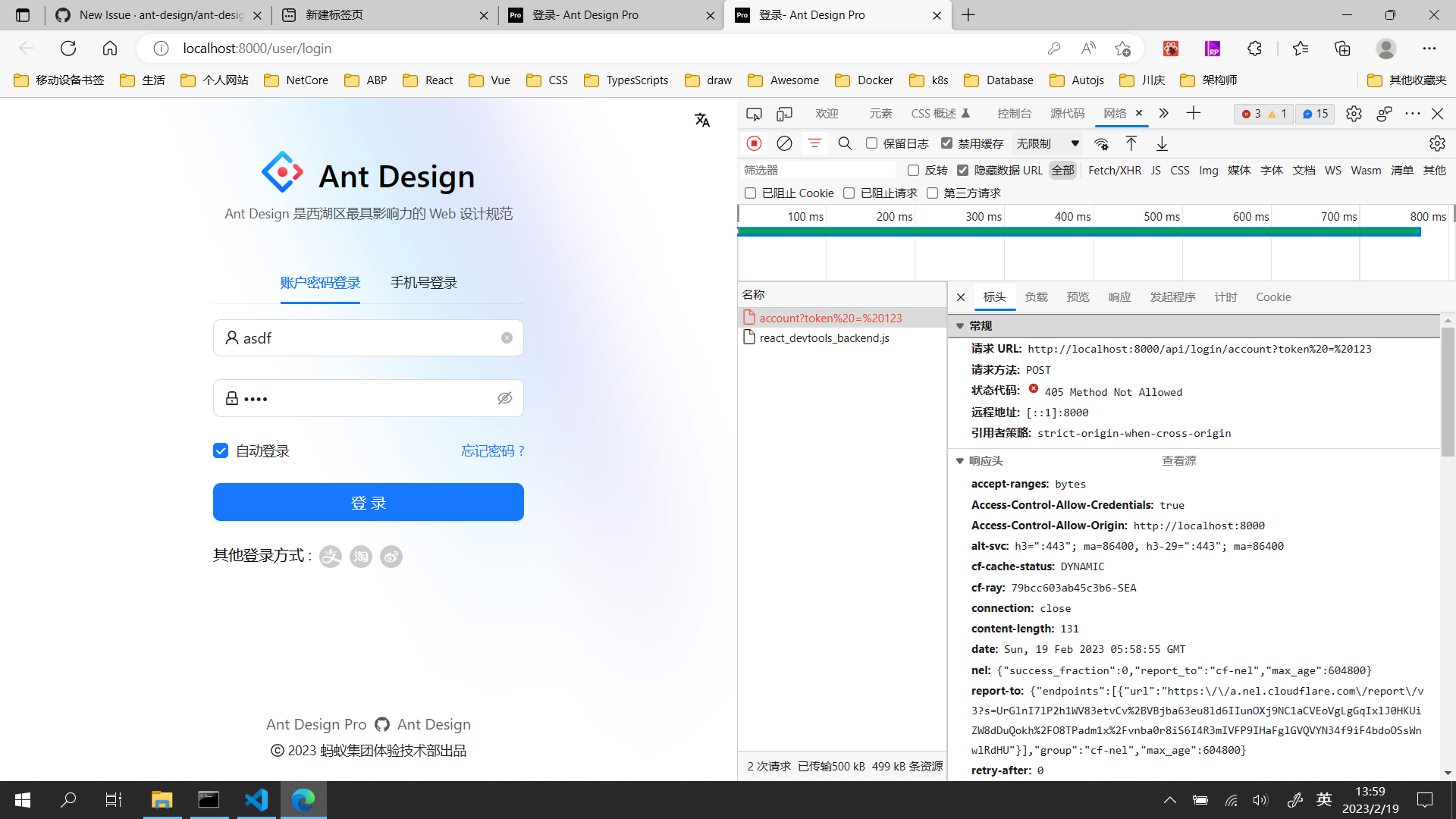
Task: Open the 无限制 throttling dropdown
Action: 1046,143
